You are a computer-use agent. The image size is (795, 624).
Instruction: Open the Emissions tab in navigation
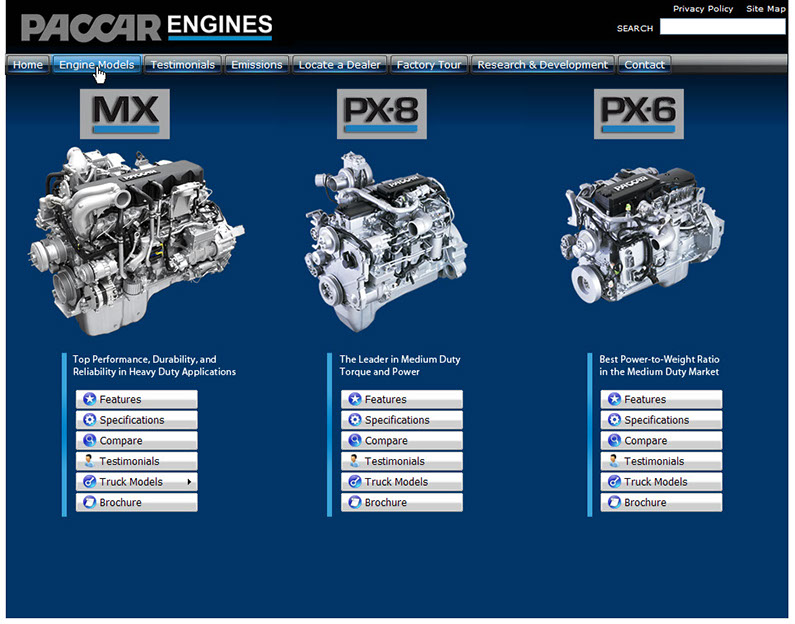pos(256,65)
